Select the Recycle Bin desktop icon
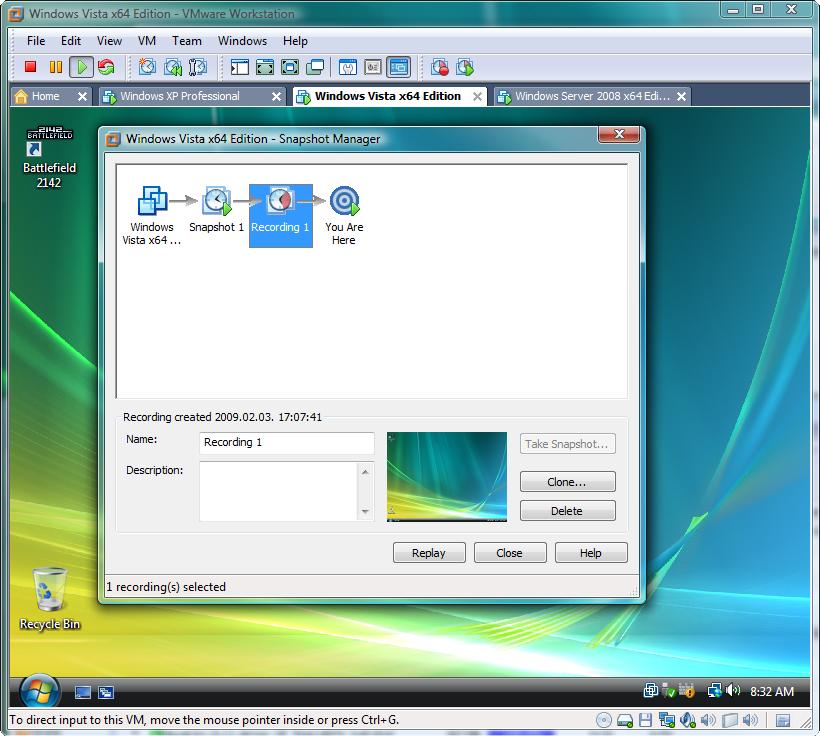Screen dimensions: 820x736 (x=50, y=599)
